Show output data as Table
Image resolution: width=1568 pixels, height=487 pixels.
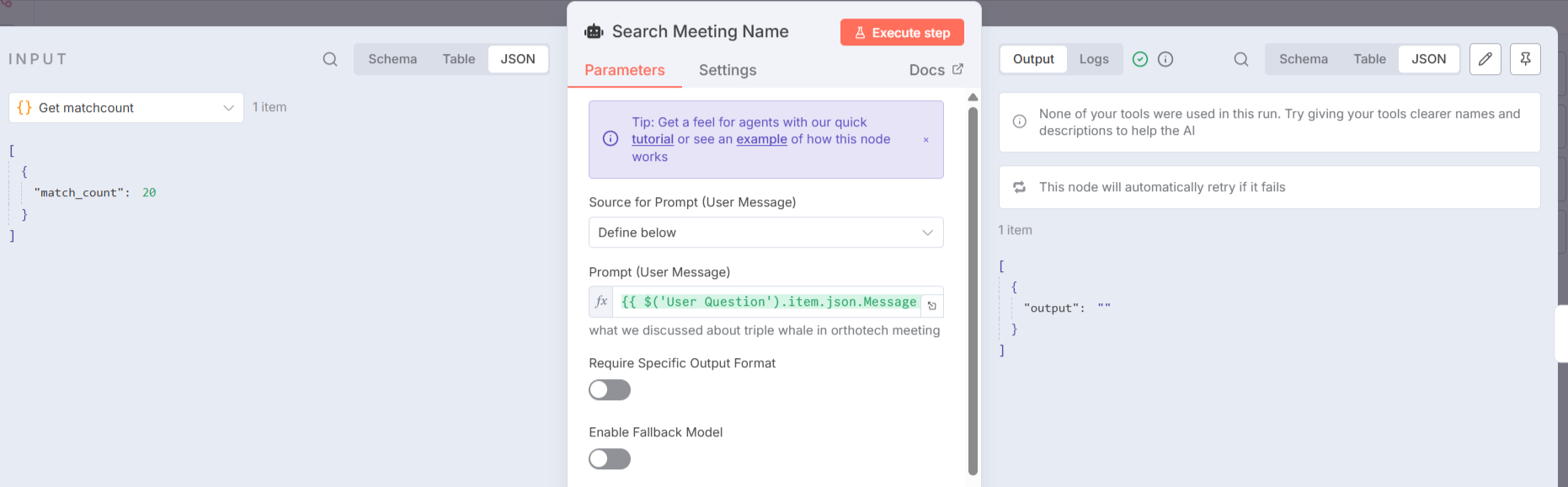coord(1369,59)
